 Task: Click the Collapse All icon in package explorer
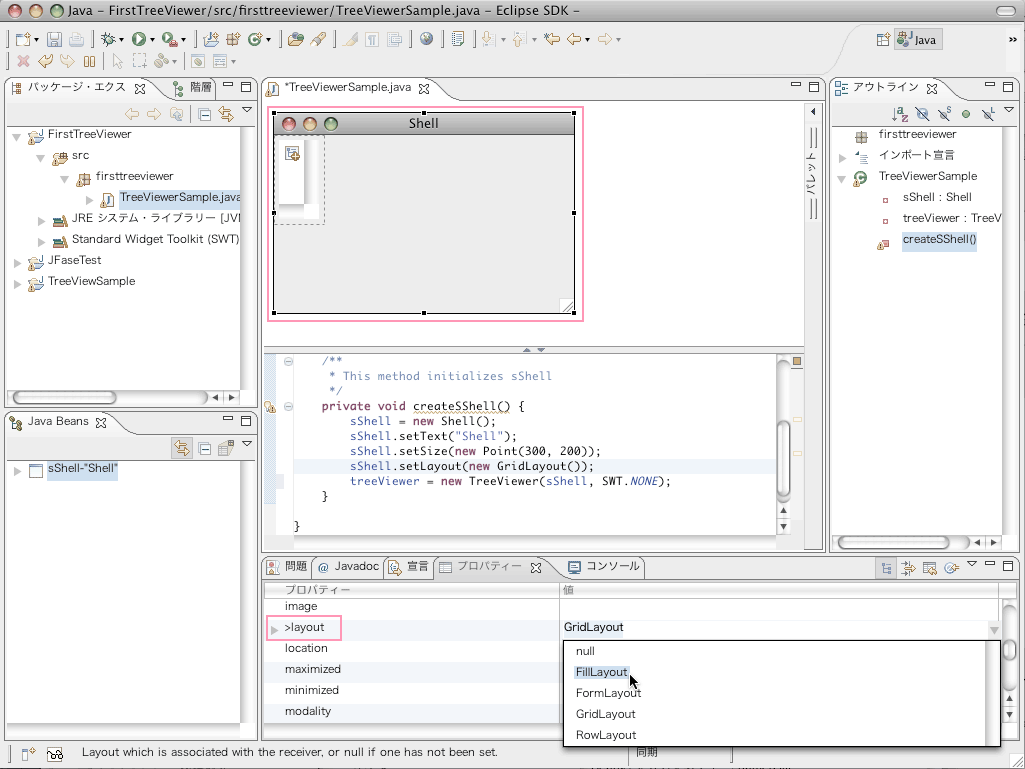click(x=205, y=114)
